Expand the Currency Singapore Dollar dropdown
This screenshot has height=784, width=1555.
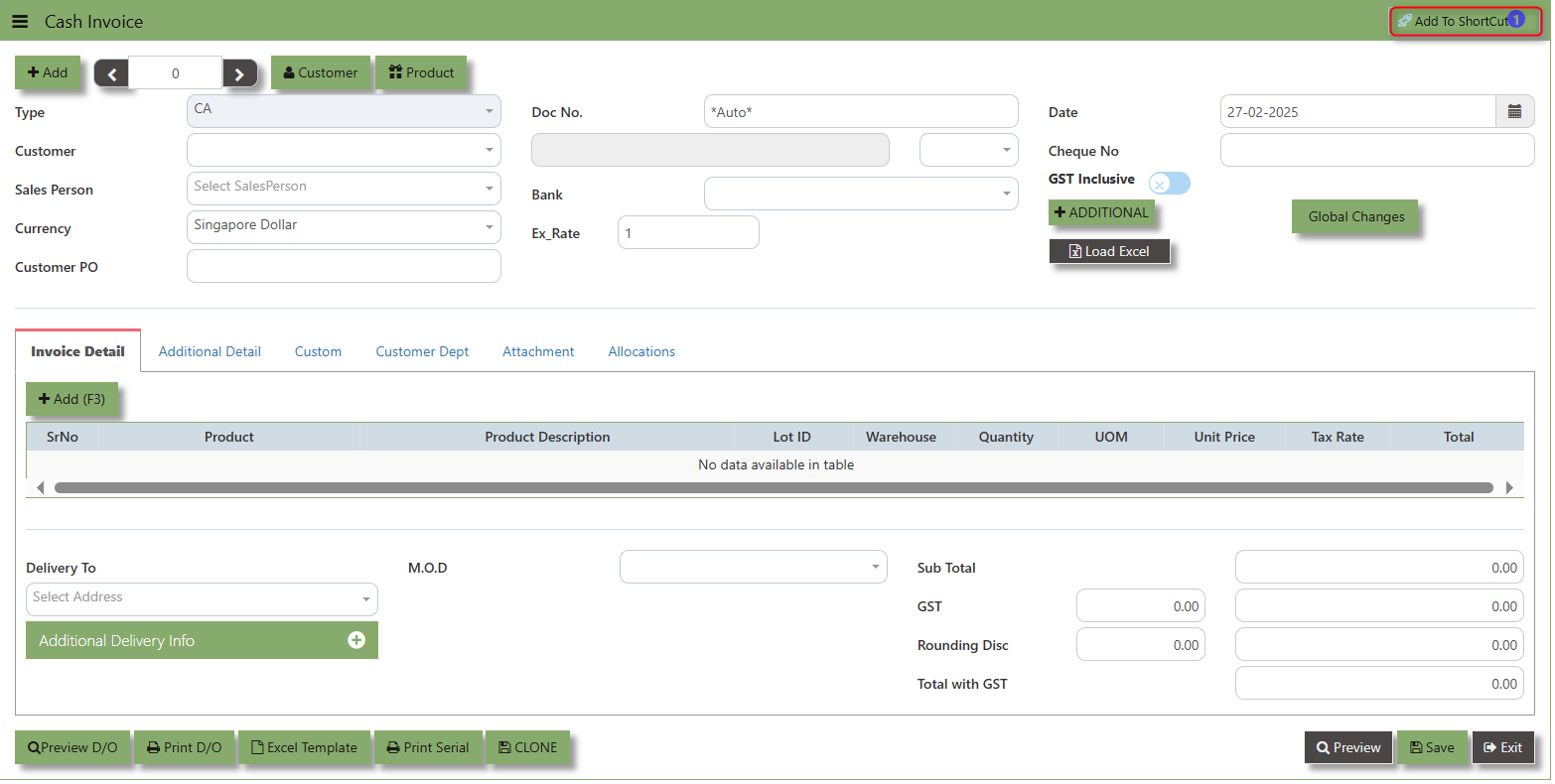pos(344,227)
